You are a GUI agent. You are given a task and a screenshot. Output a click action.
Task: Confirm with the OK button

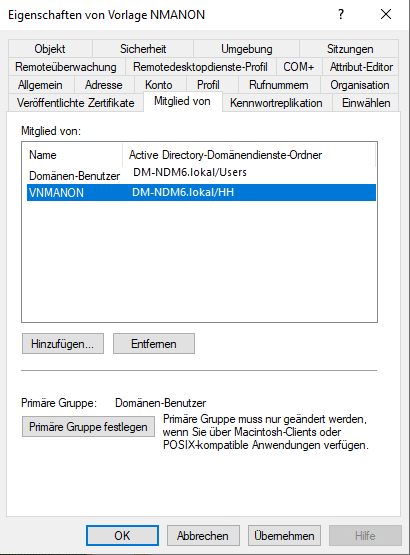click(122, 536)
